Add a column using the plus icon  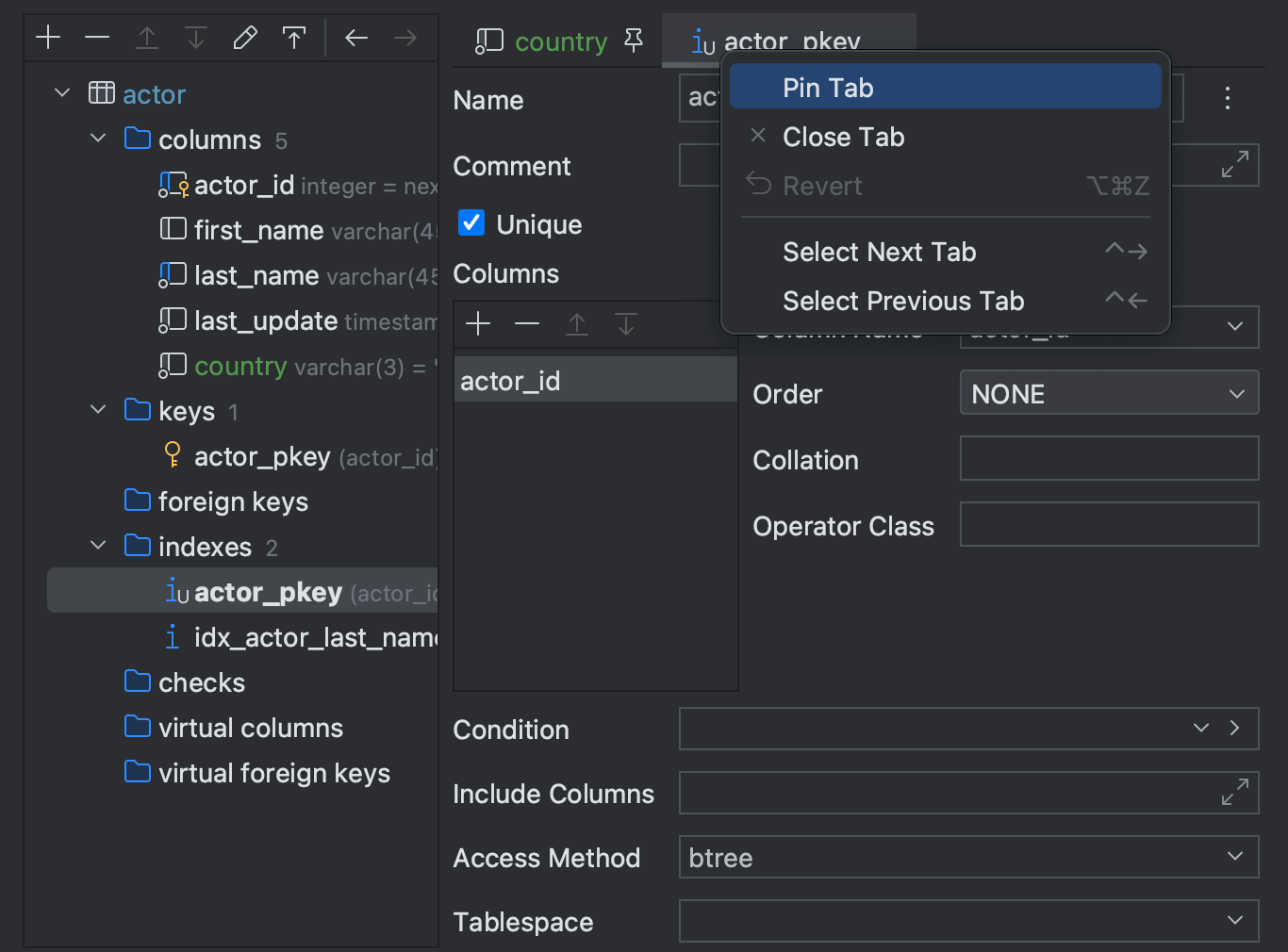pyautogui.click(x=478, y=323)
